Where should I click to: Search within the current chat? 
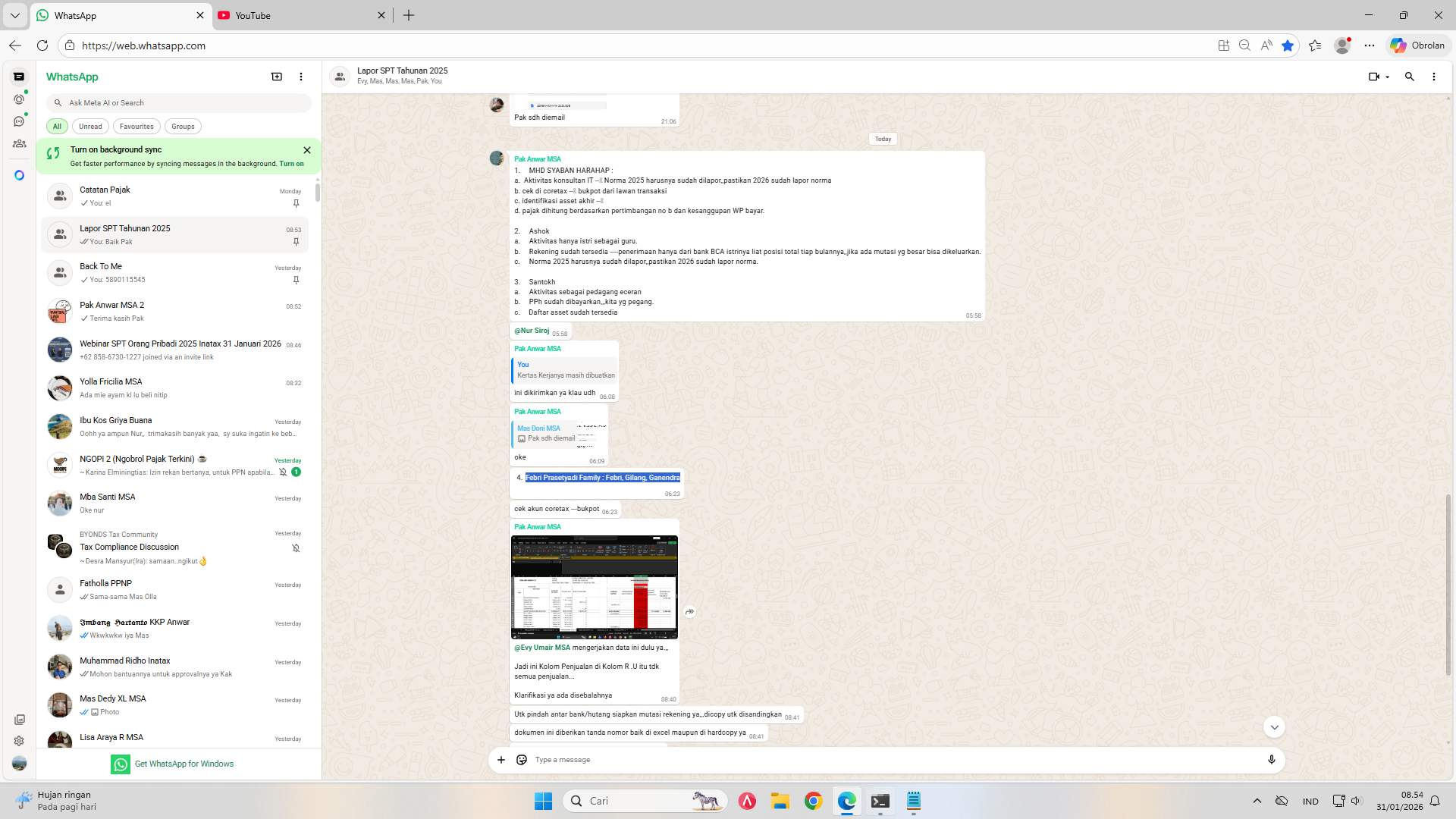(x=1409, y=77)
